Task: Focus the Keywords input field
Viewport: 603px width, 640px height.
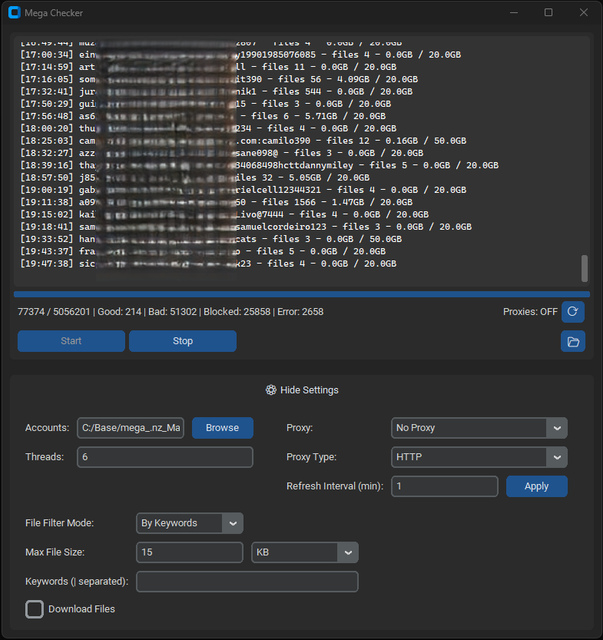Action: coord(247,582)
